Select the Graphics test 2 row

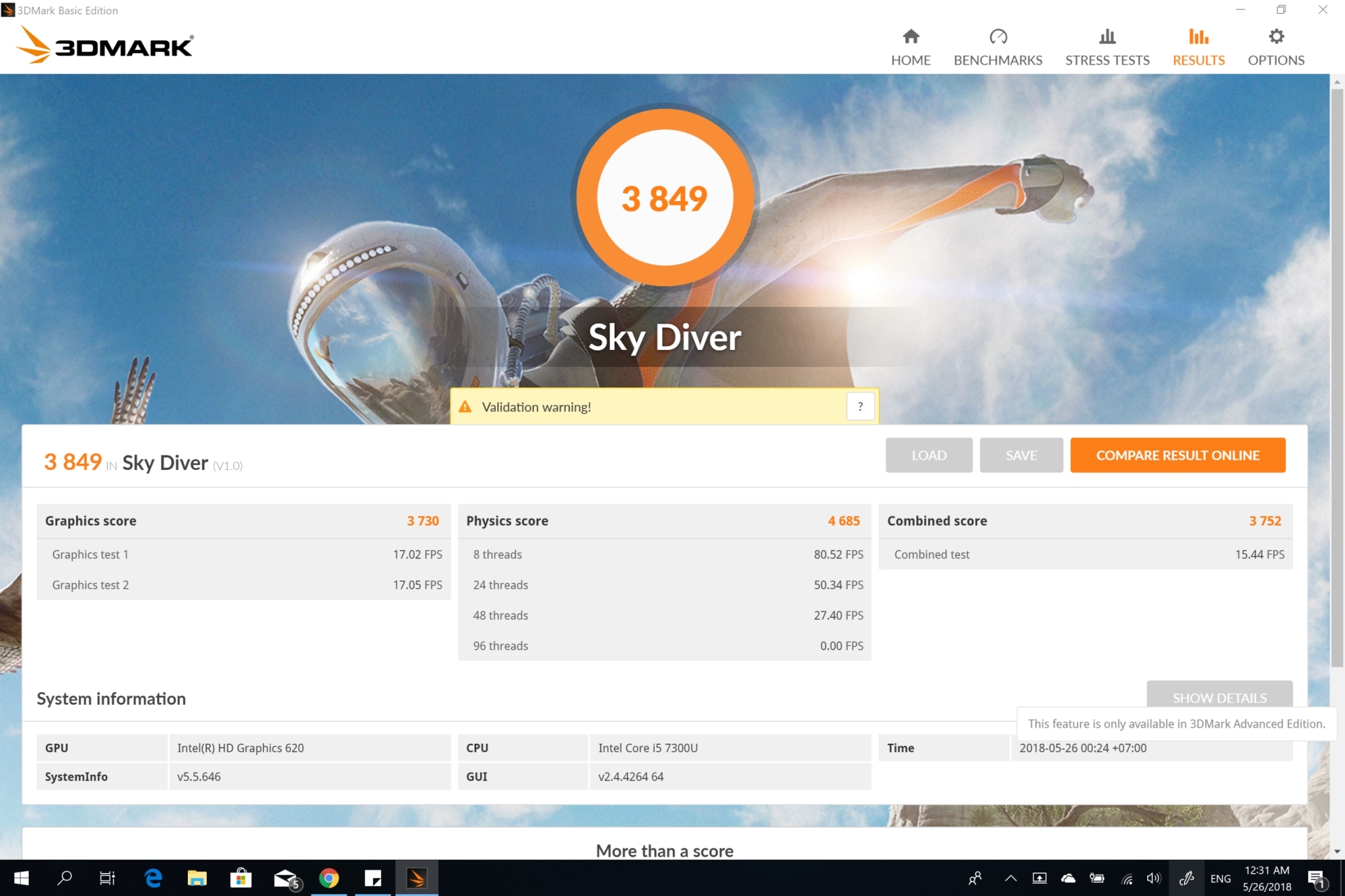point(243,585)
